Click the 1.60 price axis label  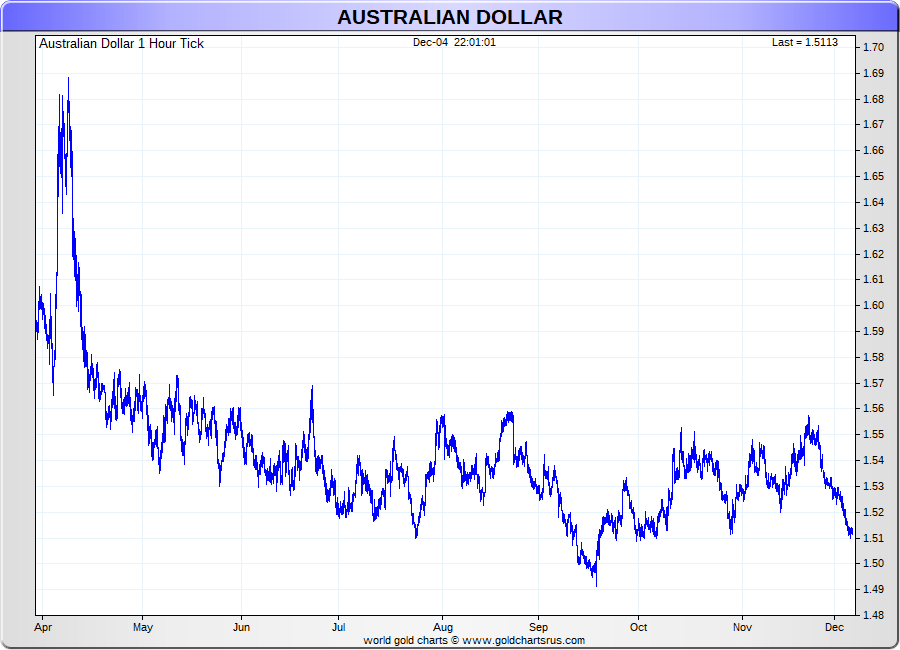coord(873,305)
